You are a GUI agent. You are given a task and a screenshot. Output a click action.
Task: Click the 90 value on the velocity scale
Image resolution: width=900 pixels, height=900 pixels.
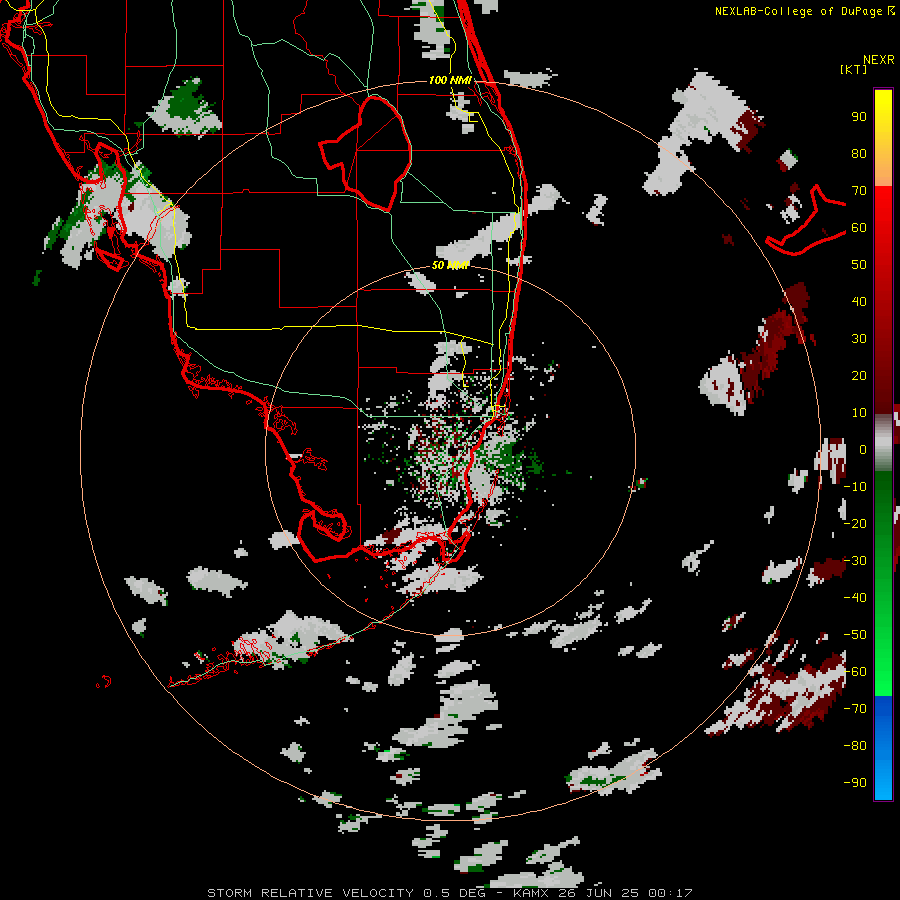pos(859,117)
